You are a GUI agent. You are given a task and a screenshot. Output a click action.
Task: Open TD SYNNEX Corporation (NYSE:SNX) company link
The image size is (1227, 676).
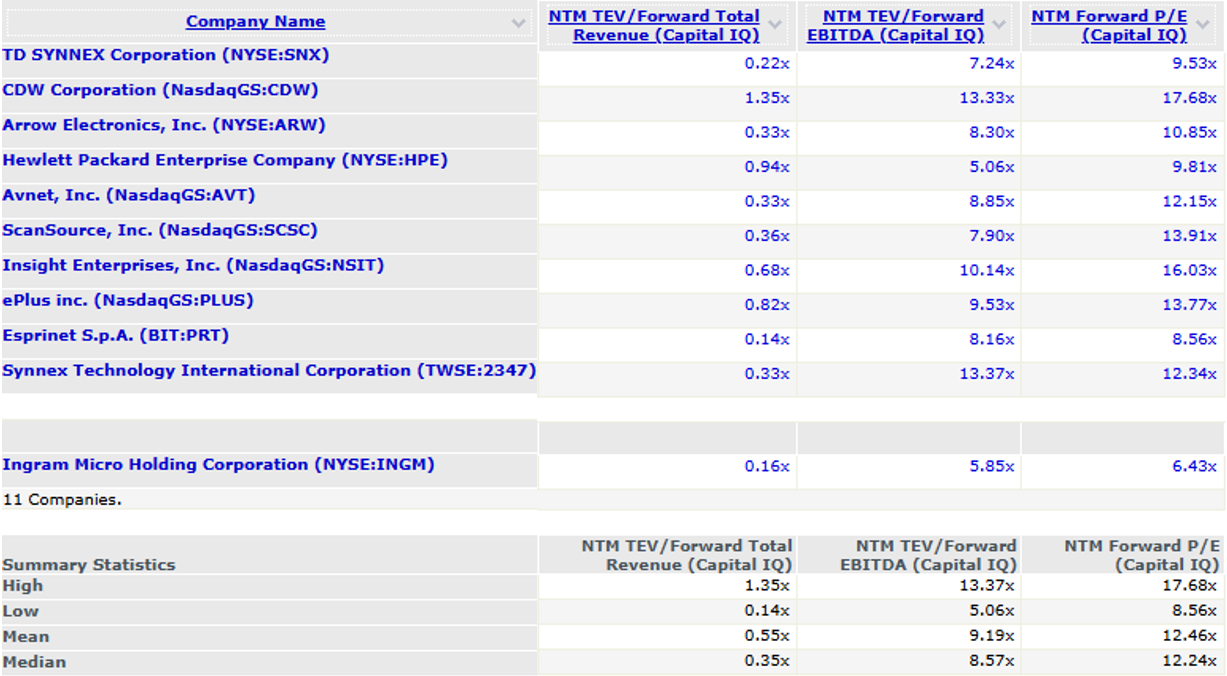pos(166,55)
